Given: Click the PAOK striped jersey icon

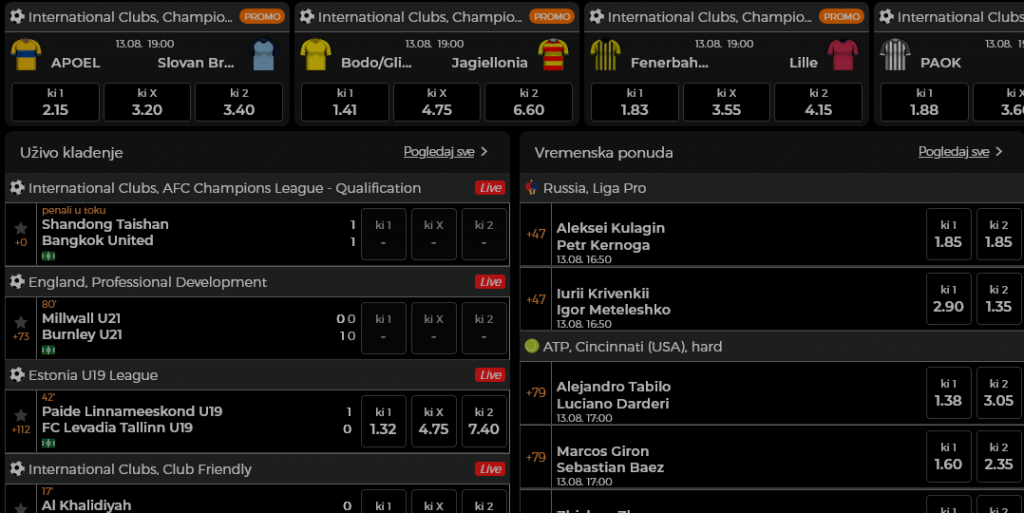Looking at the screenshot, I should (895, 55).
